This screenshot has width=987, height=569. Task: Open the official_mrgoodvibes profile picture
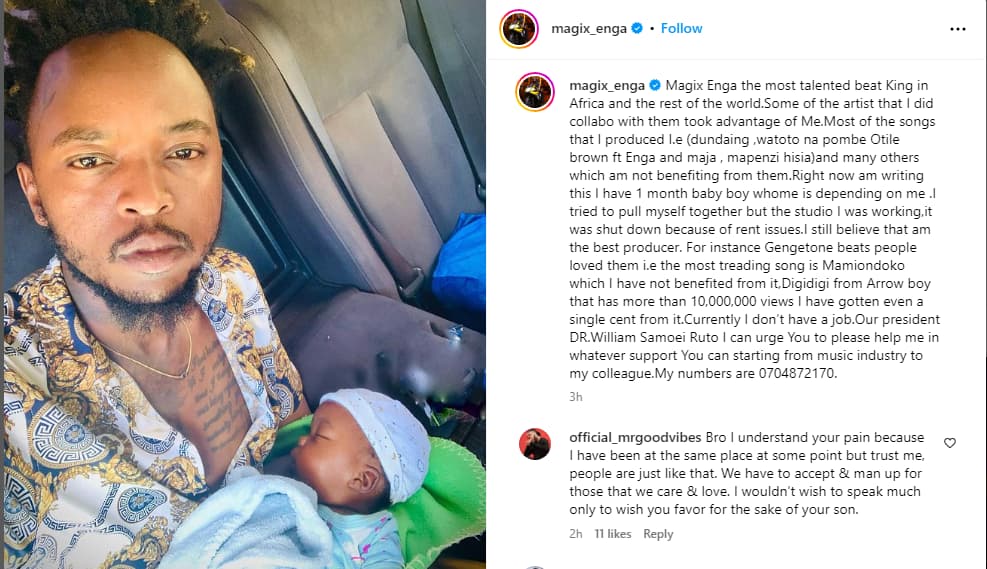point(535,444)
